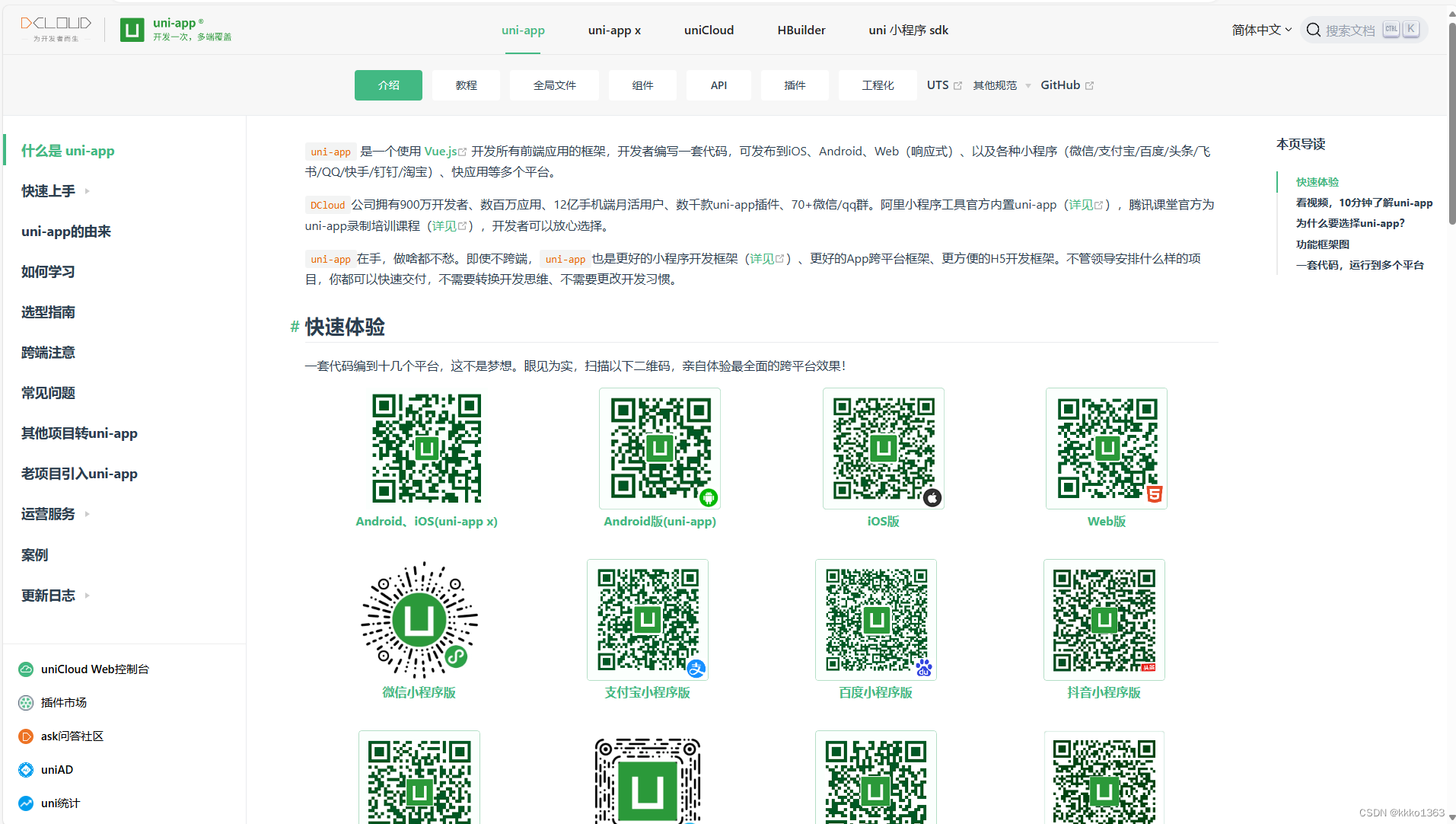Click the Web版 caption link
The image size is (1456, 824).
tap(1106, 522)
